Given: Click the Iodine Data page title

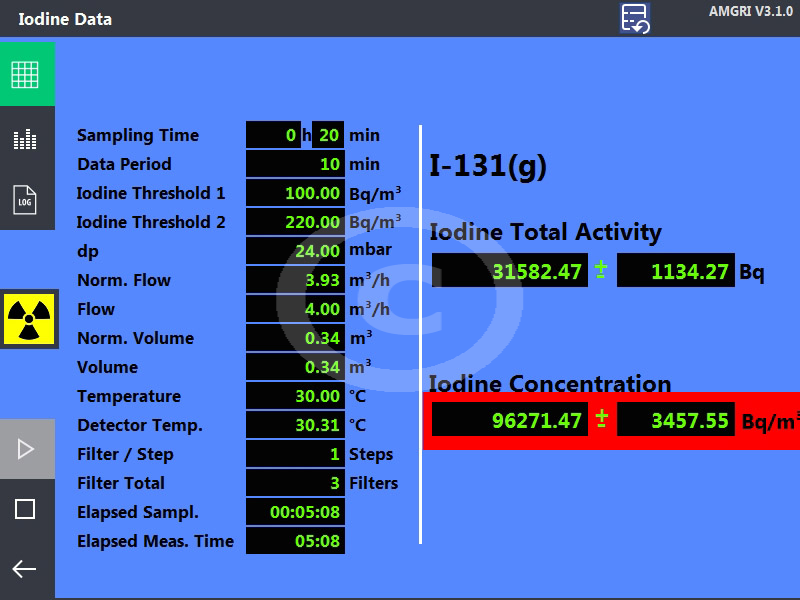Looking at the screenshot, I should pos(65,19).
